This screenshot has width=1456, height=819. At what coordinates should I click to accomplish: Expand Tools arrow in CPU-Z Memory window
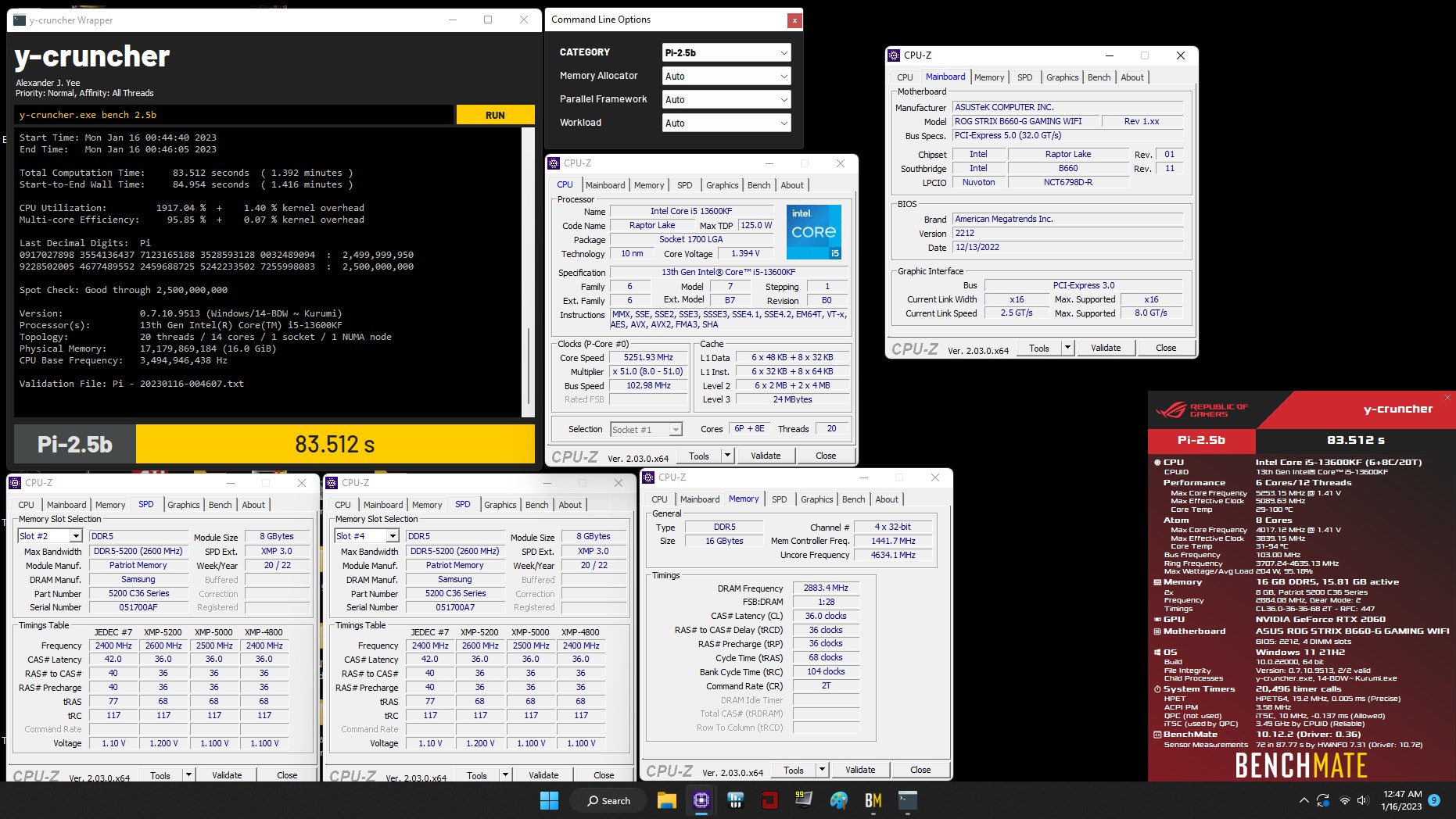coord(822,770)
